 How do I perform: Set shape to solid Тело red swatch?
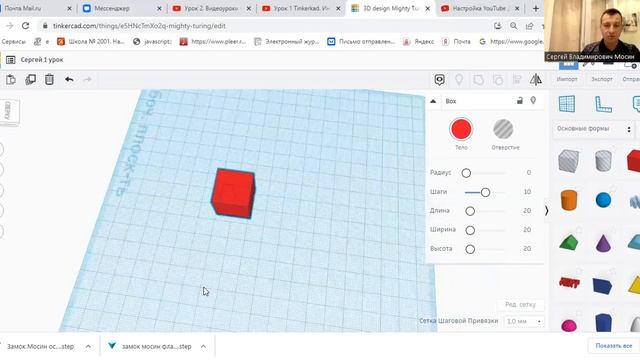[x=461, y=129]
